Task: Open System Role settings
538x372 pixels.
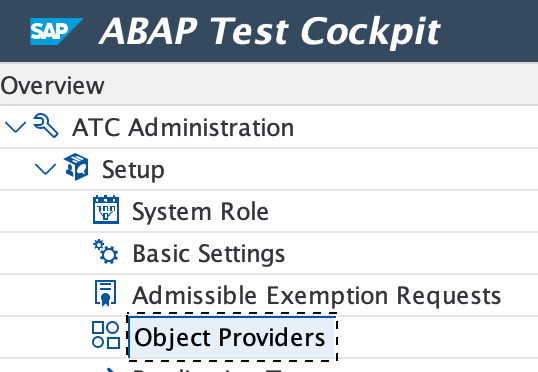Action: pos(200,212)
